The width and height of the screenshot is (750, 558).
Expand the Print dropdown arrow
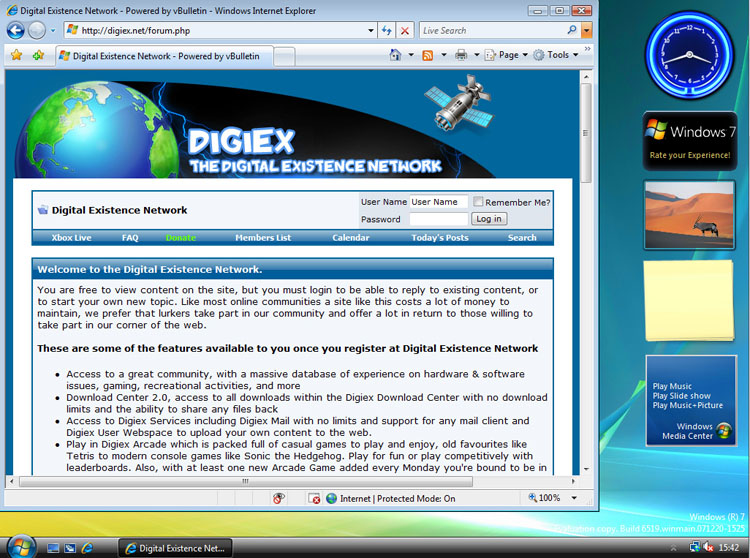476,55
